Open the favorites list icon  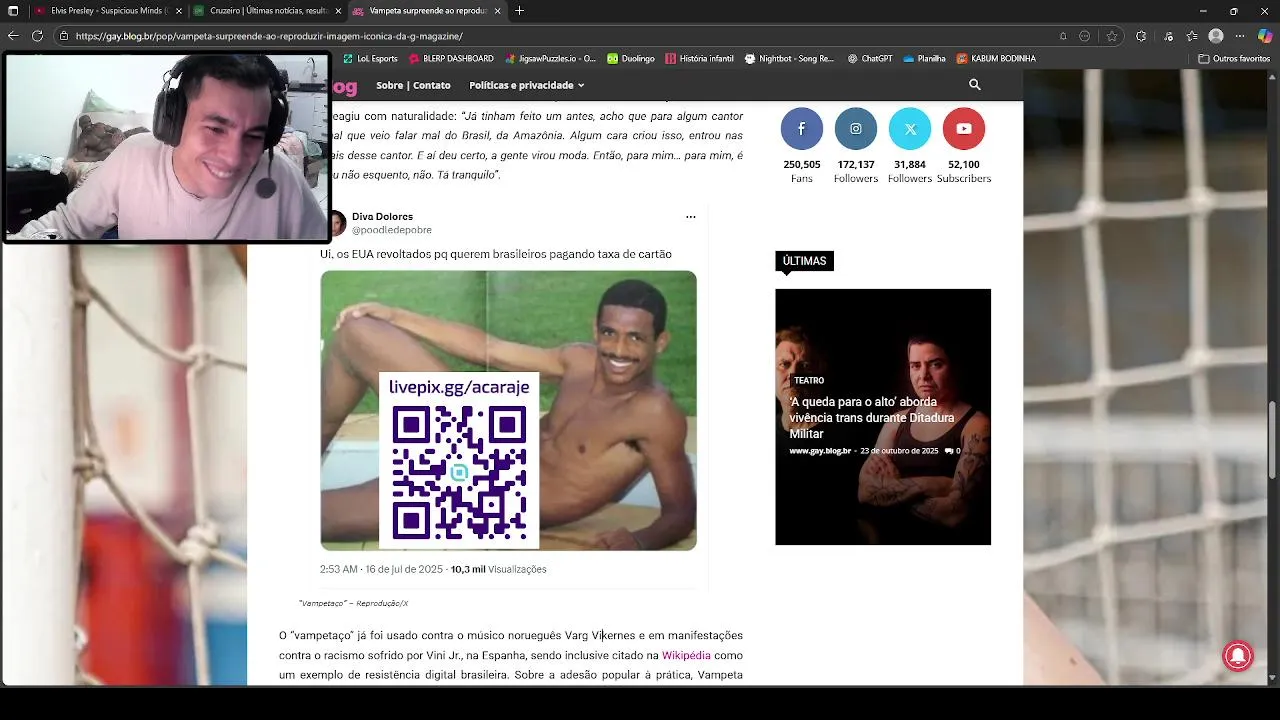click(x=1191, y=36)
